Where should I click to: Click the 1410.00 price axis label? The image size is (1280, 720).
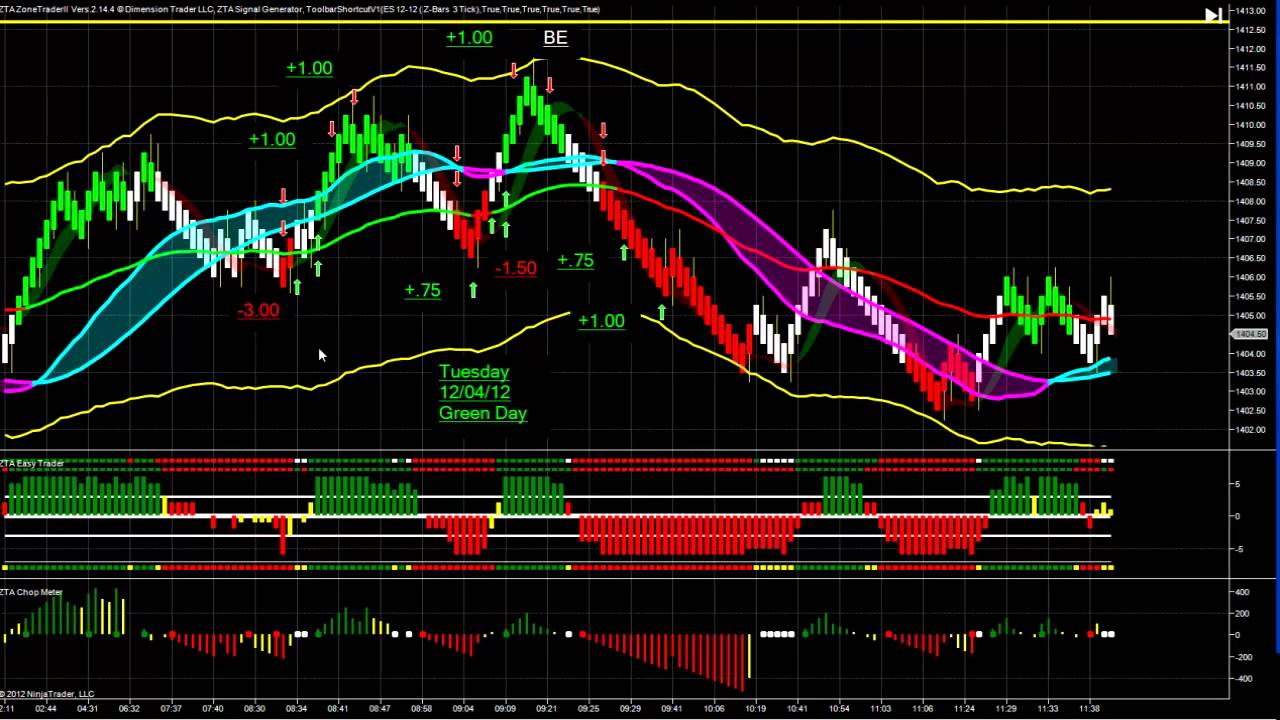coord(1251,125)
